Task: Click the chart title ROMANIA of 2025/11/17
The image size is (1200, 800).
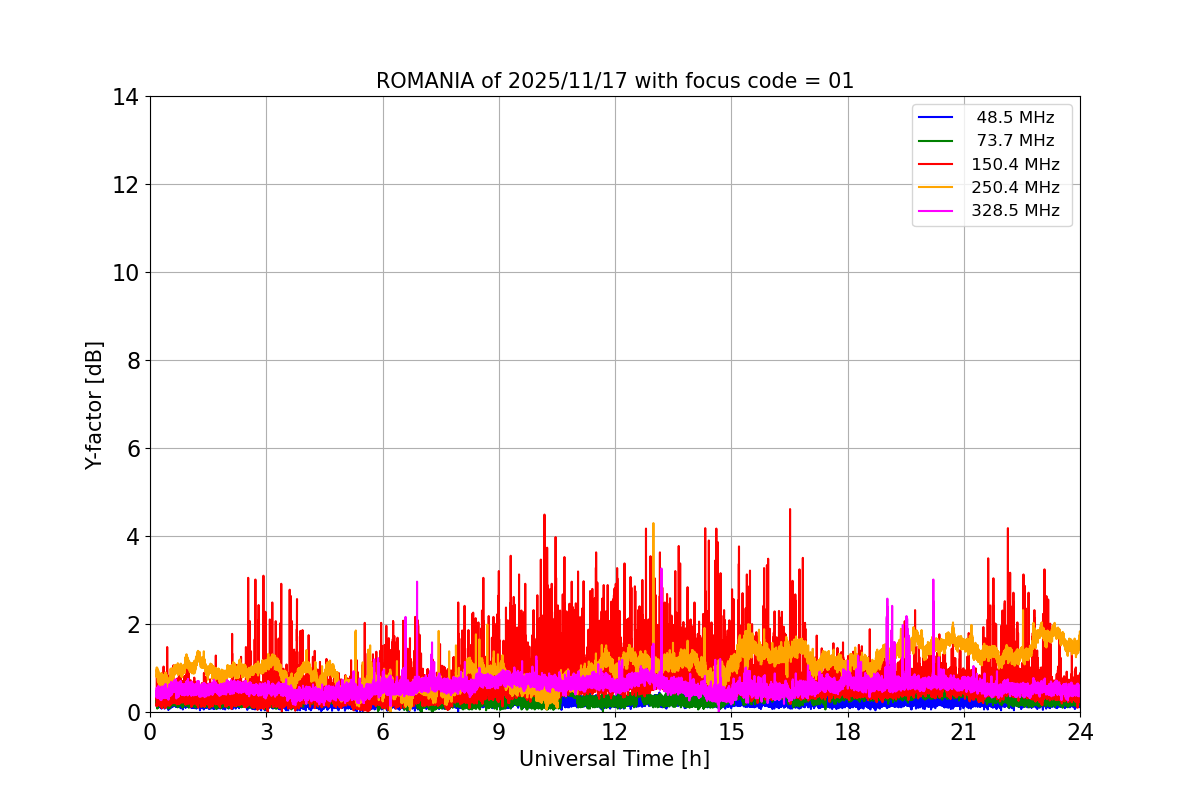Action: click(615, 81)
